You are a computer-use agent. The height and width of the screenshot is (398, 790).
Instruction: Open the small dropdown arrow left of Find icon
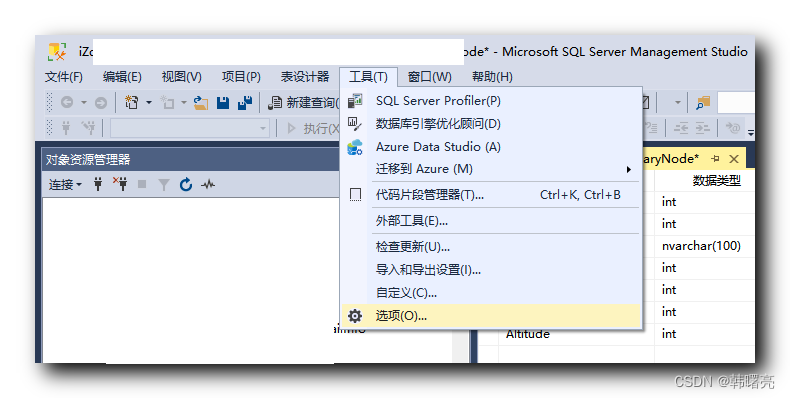pos(678,103)
